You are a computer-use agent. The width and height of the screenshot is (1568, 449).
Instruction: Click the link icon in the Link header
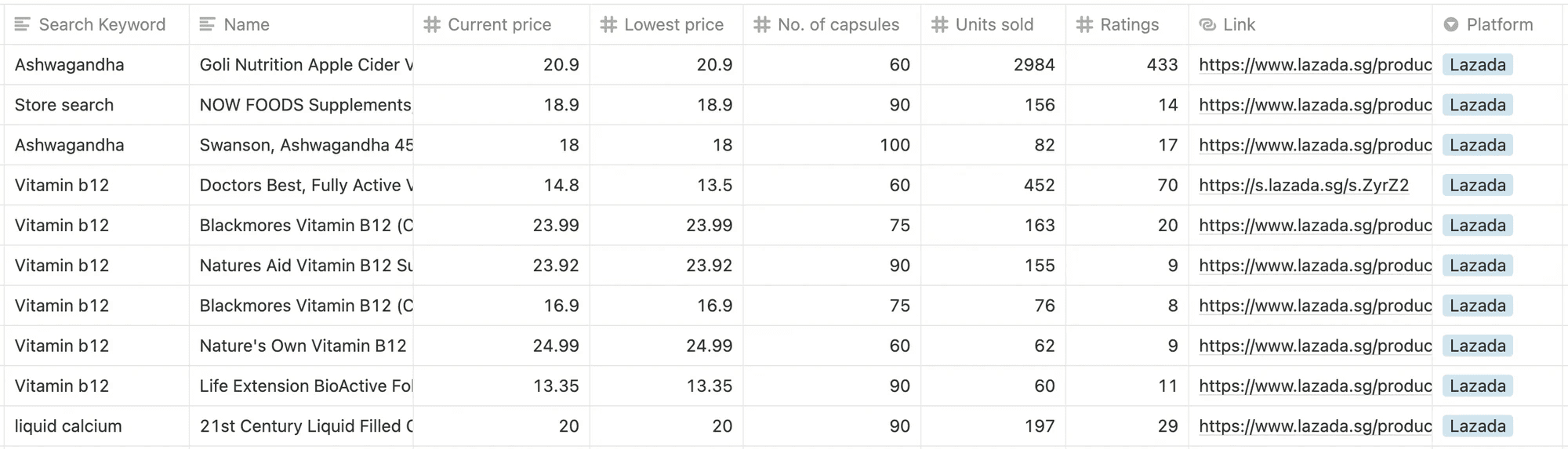click(x=1207, y=25)
